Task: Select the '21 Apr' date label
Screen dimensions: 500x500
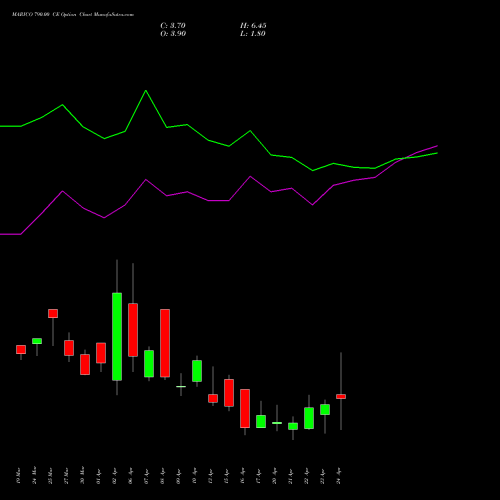Action: tap(290, 475)
